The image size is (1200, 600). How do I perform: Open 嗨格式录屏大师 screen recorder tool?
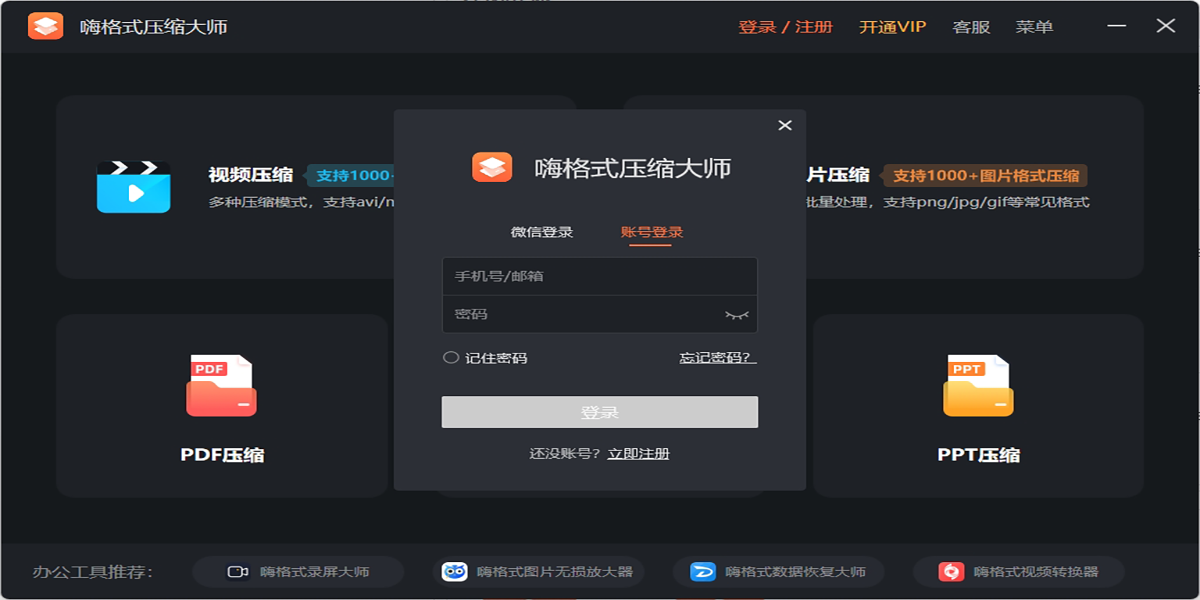click(x=298, y=572)
